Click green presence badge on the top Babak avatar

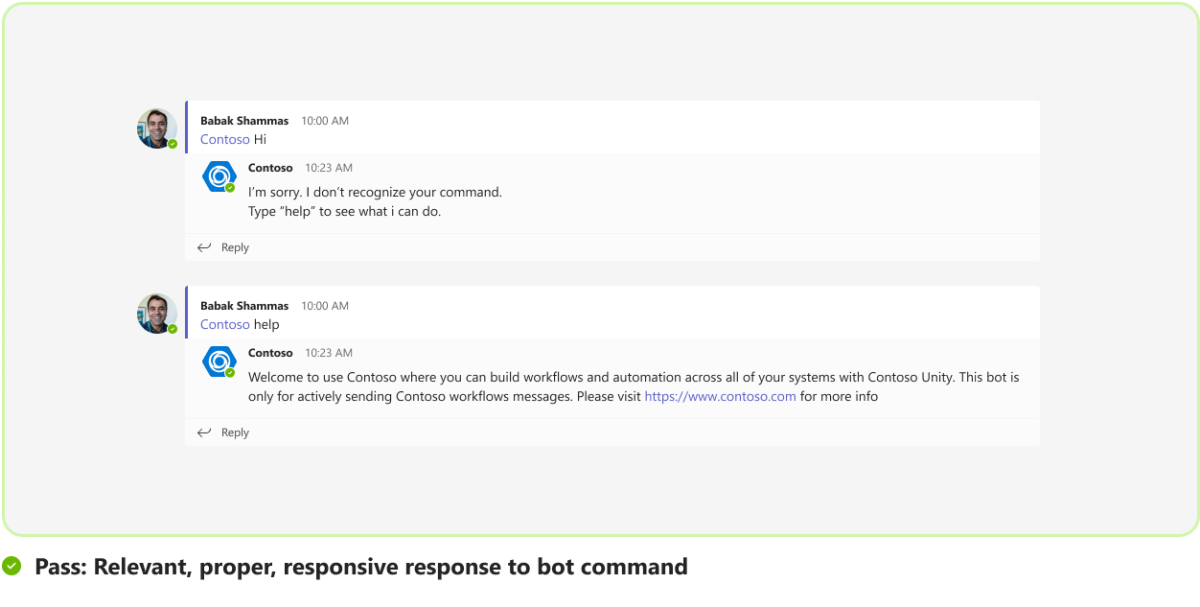[x=172, y=144]
